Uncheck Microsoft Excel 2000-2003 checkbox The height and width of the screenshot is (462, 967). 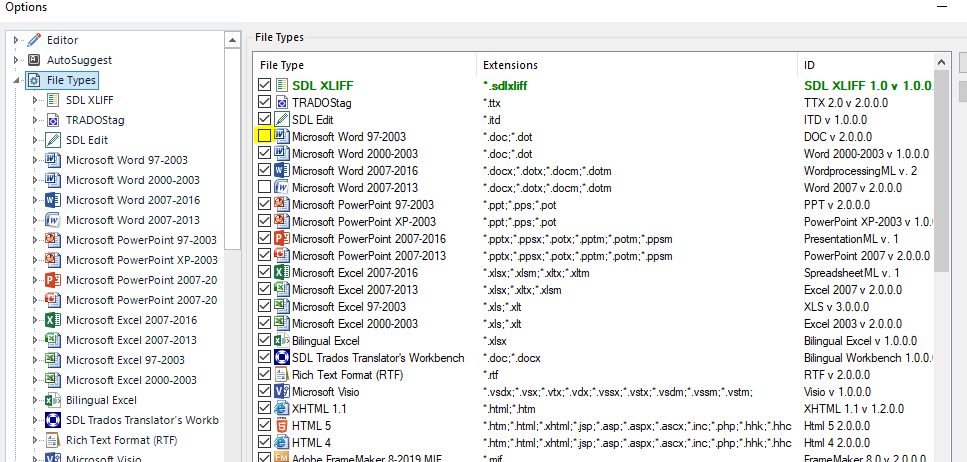tap(265, 324)
